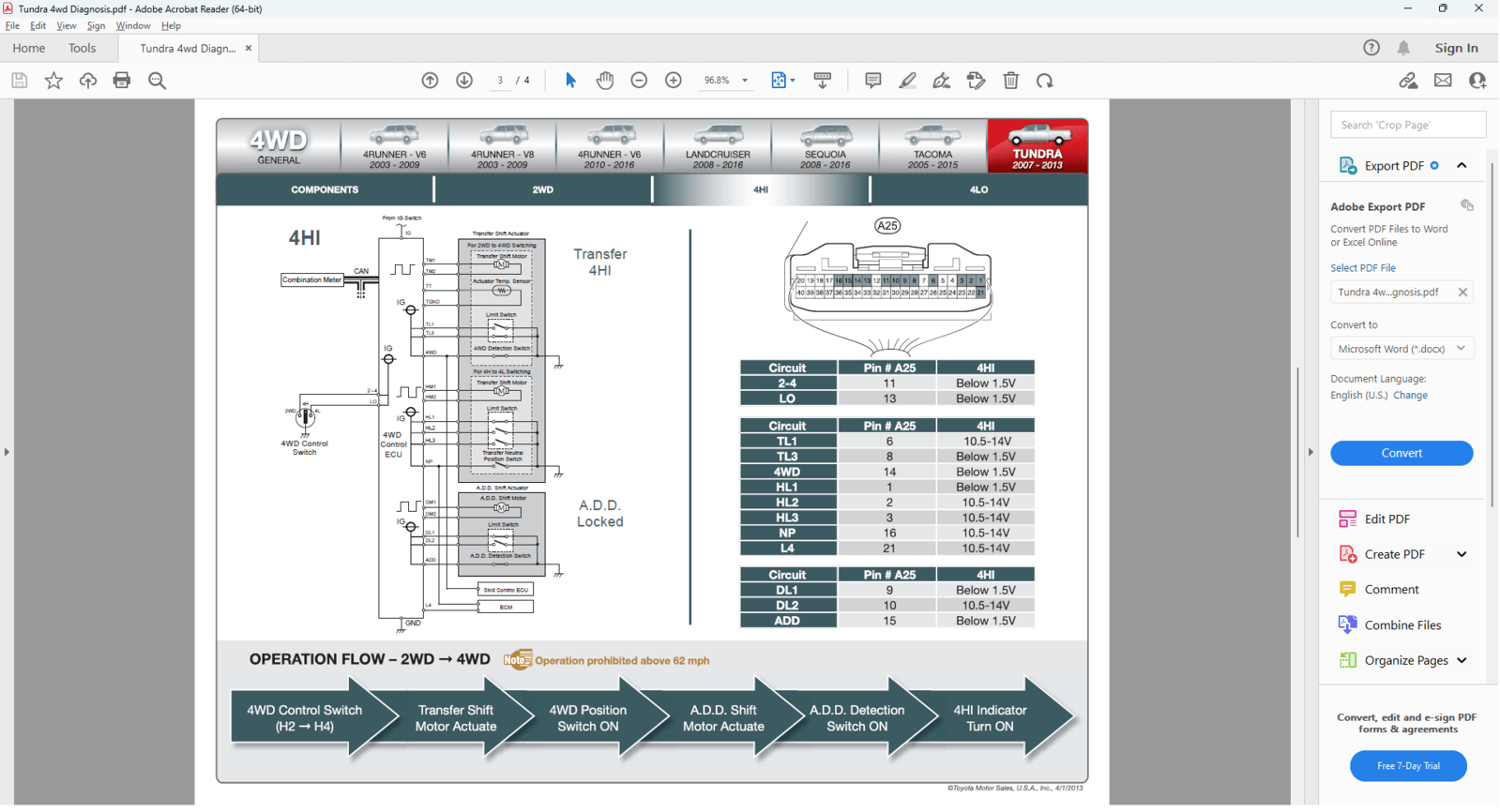Zoom out with minus icon
Image resolution: width=1500 pixels, height=812 pixels.
(639, 81)
